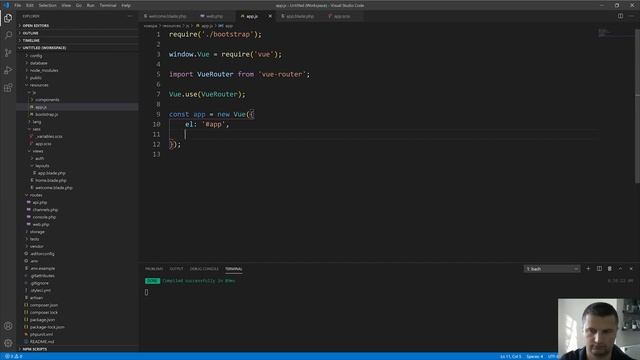
Task: Open README.md in the file tree
Action: (42, 342)
